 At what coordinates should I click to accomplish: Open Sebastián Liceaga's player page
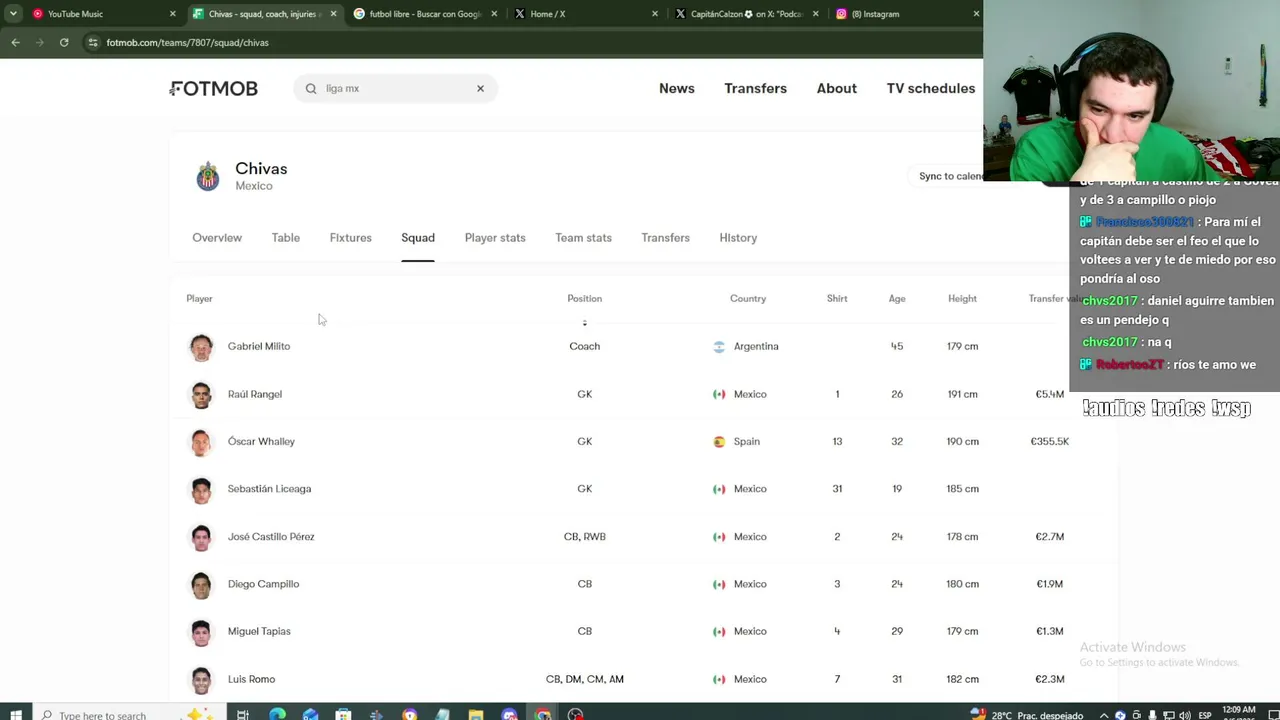coord(269,489)
